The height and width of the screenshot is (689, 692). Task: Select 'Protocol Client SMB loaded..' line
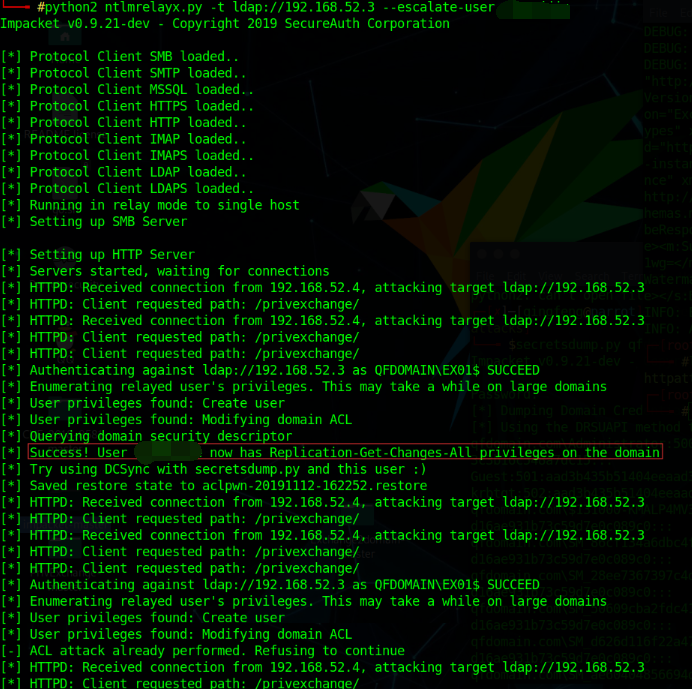pyautogui.click(x=120, y=56)
